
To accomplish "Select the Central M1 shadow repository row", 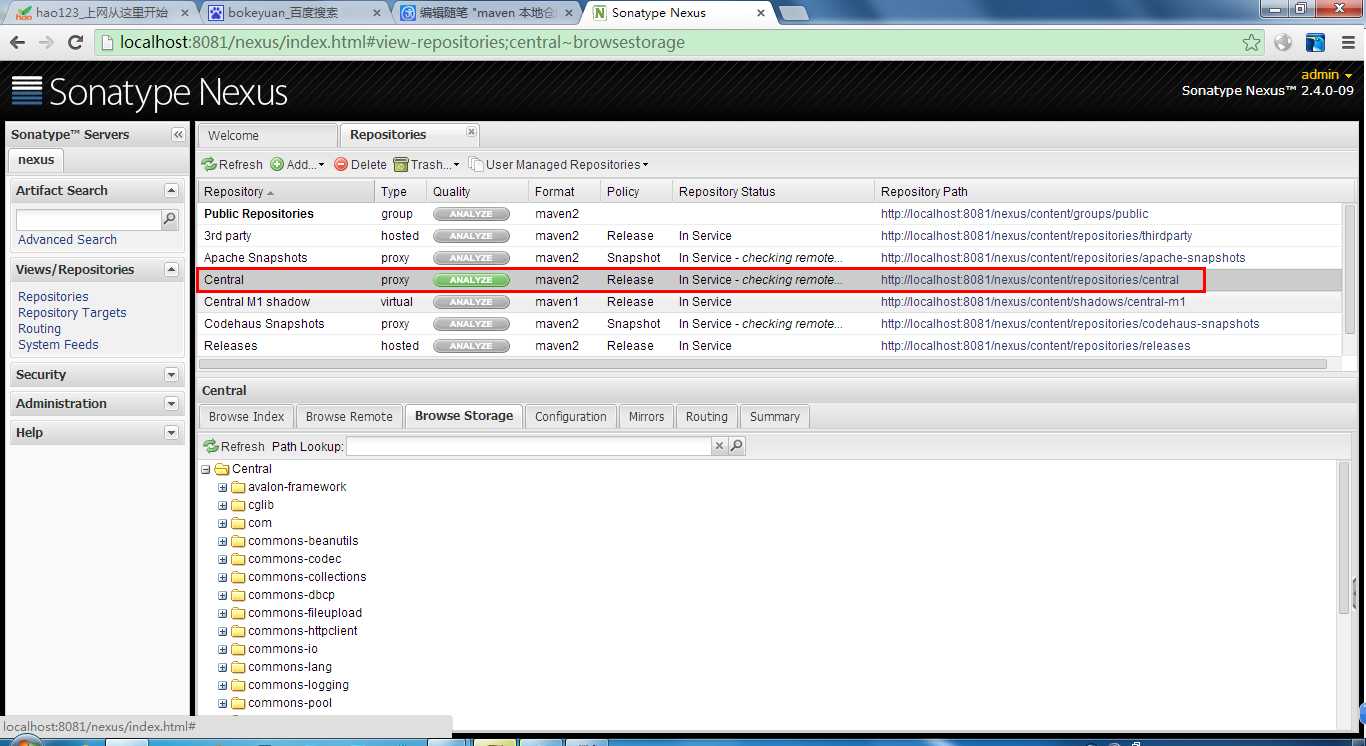I will point(770,302).
